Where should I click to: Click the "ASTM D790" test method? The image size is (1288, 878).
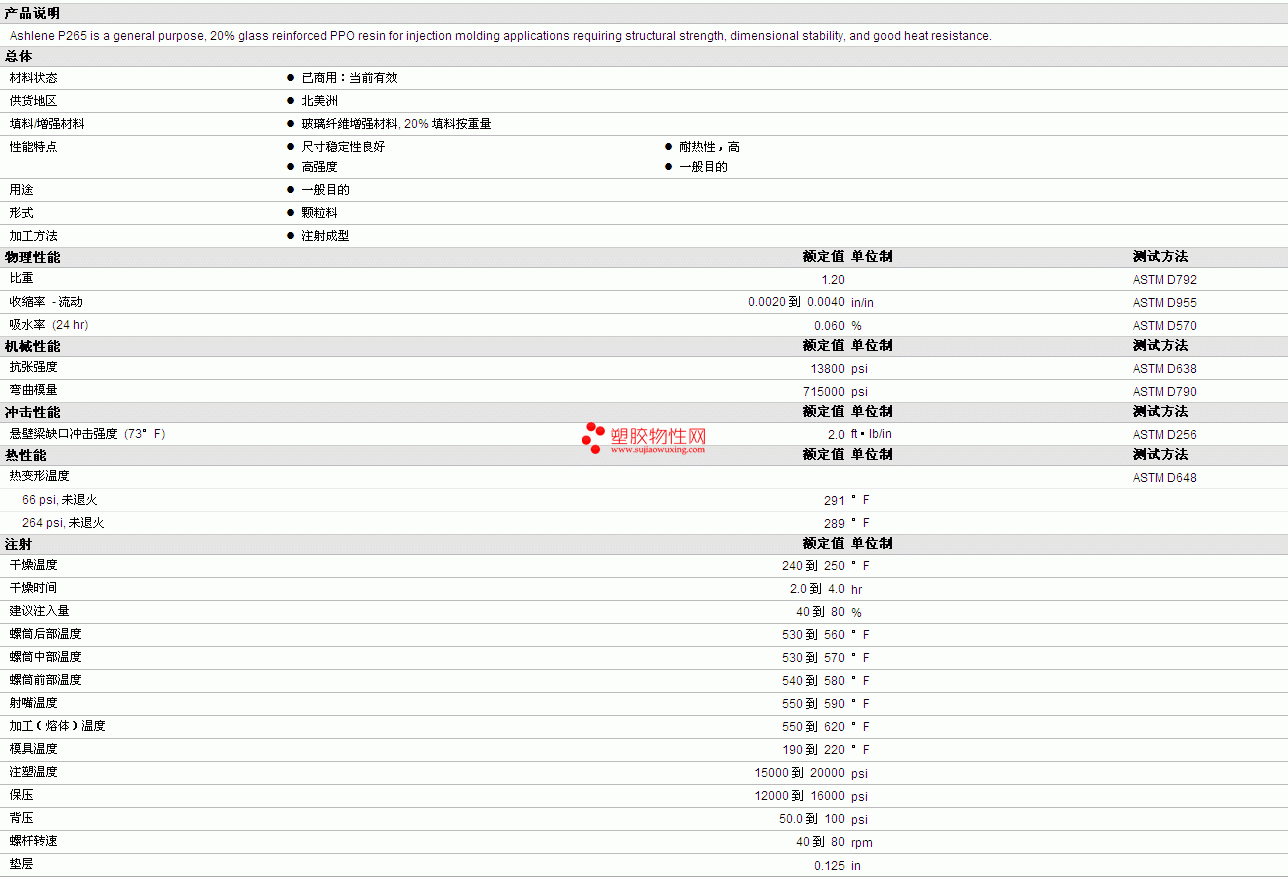point(1164,392)
